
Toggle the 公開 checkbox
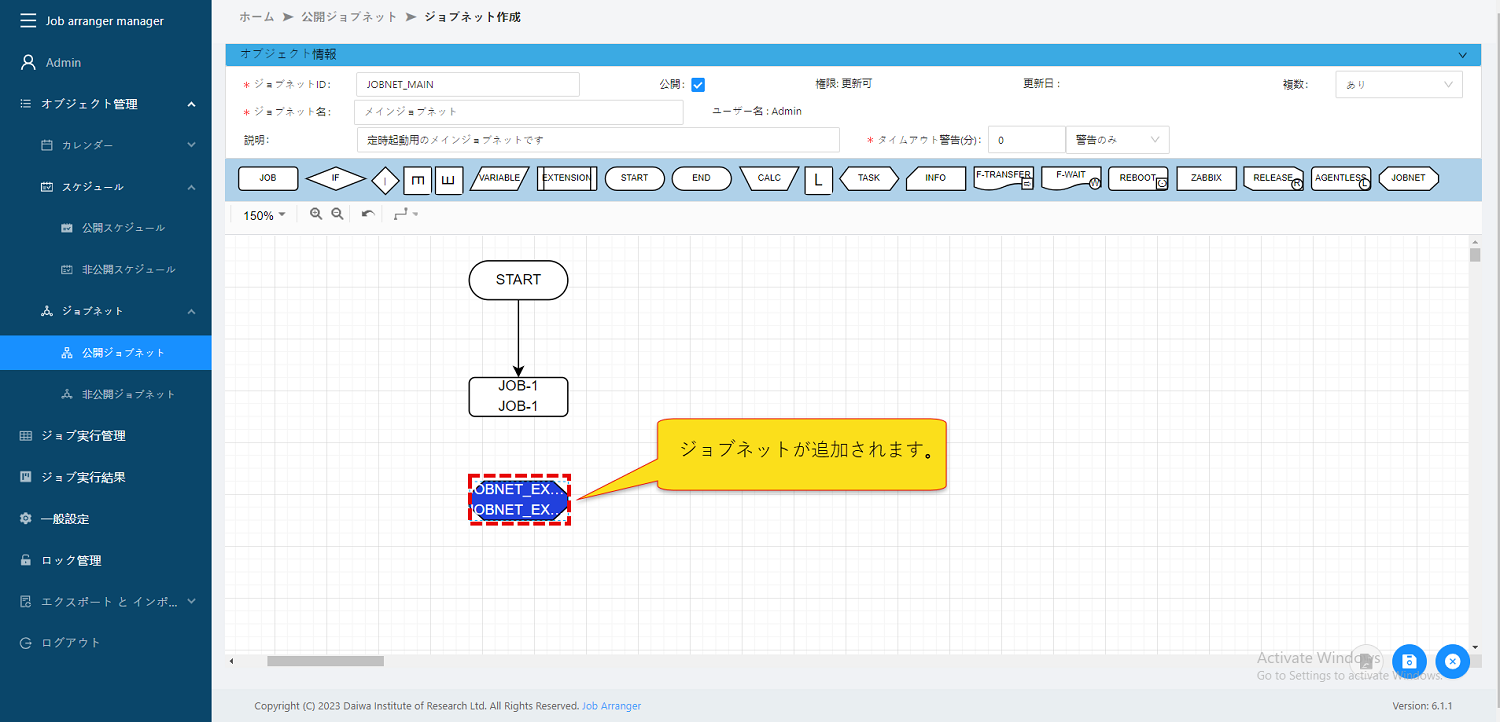click(698, 85)
